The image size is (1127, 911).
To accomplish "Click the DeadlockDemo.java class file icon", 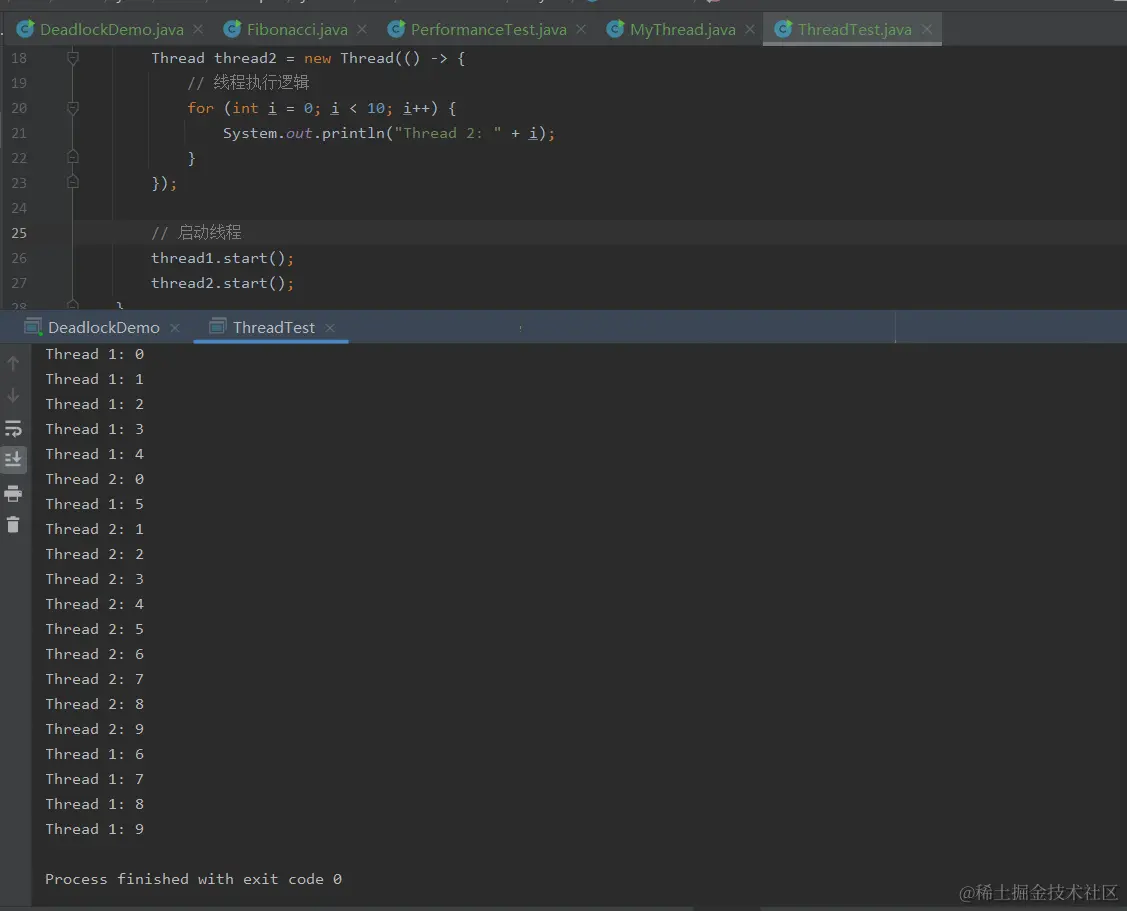I will tap(25, 29).
